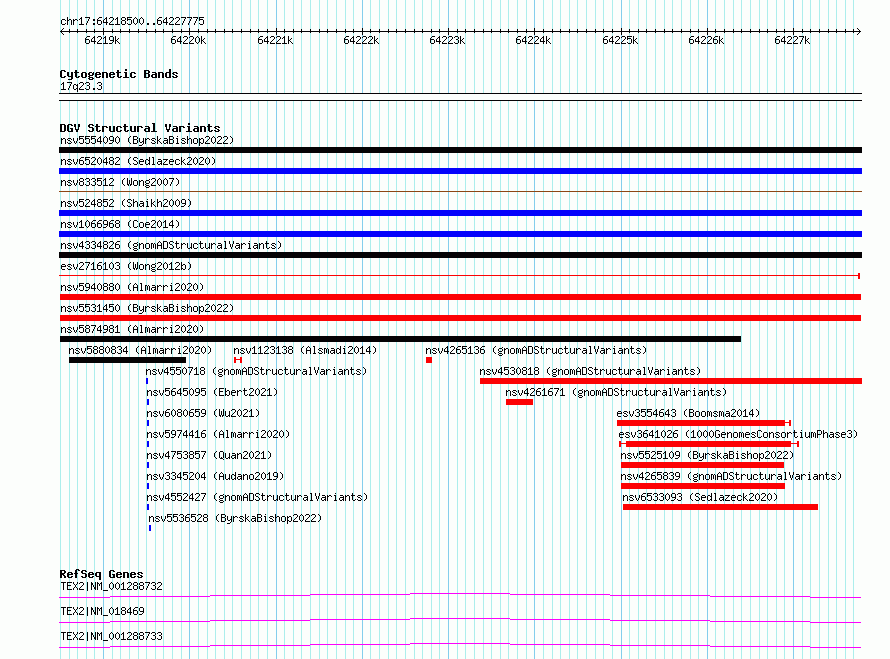Open the nsv833512 (Wong2007) variant label
Viewport: 890px width, 659px height.
120,182
